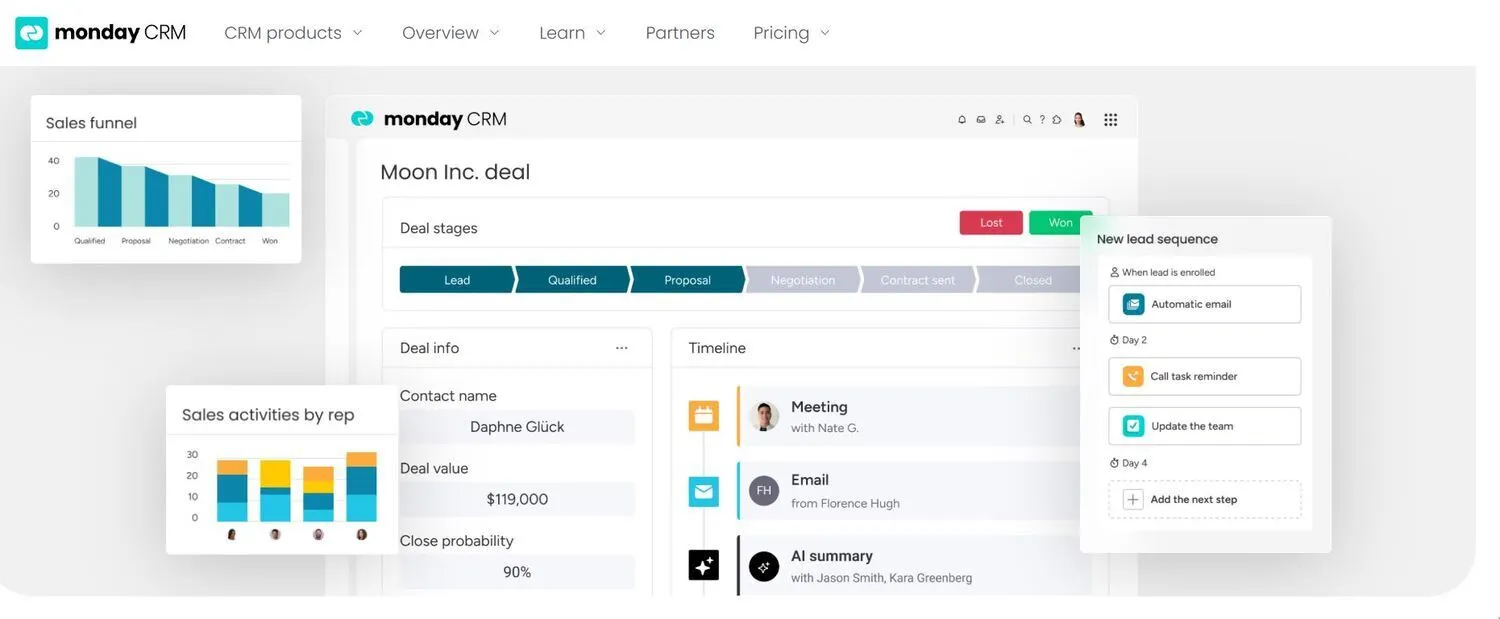Open notifications bell in CRM window
Viewport: 1500px width, 619px height.
click(962, 119)
